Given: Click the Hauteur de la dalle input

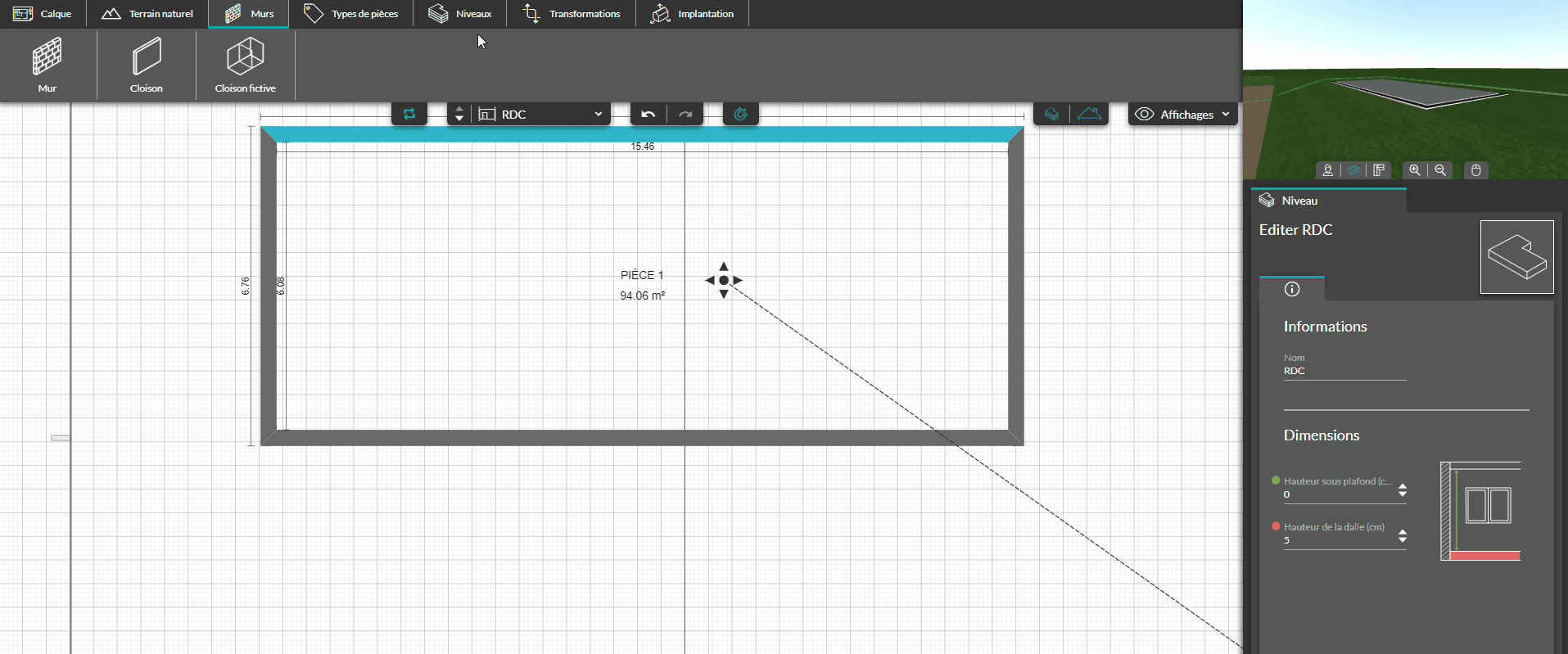Looking at the screenshot, I should (1338, 540).
